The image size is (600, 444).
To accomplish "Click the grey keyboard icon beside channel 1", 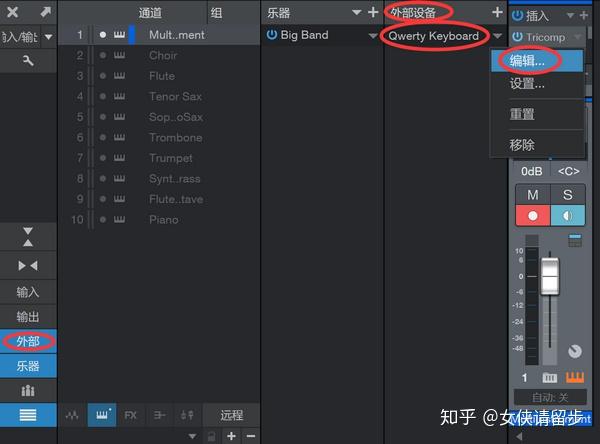I will [549, 378].
